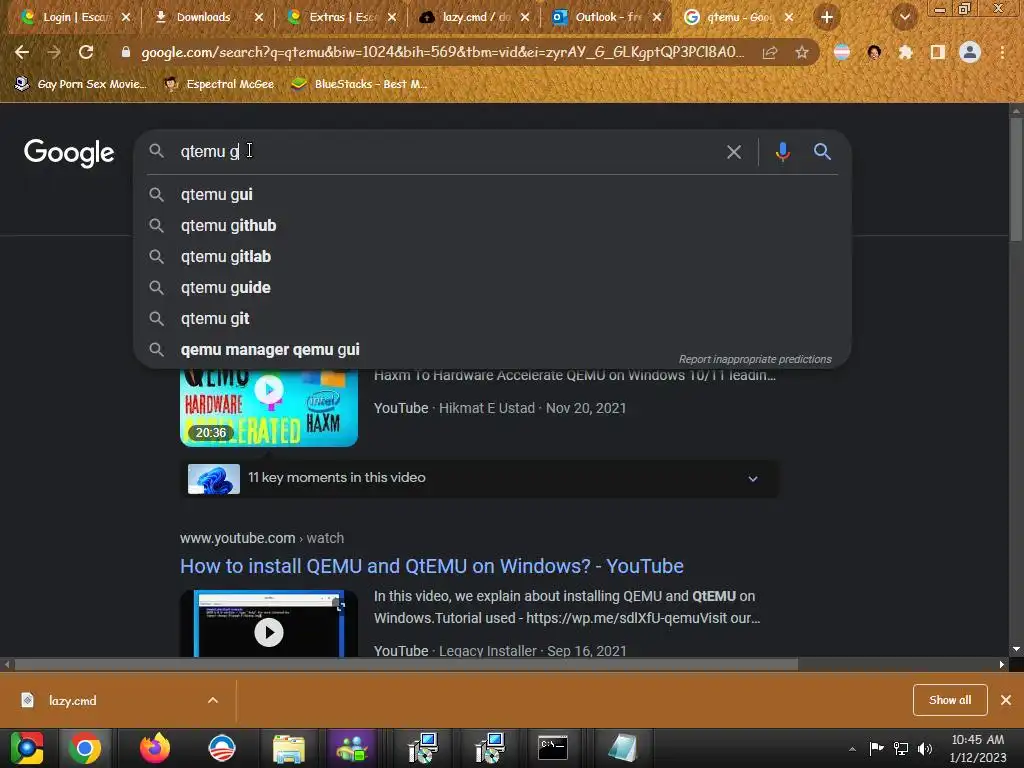Bookmark this page with the star icon

point(801,52)
